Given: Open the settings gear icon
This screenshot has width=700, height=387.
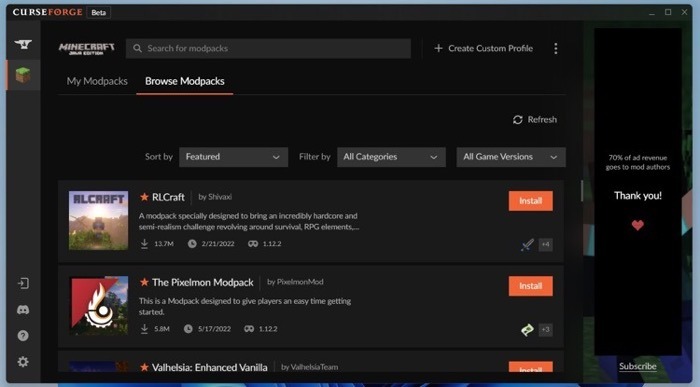Looking at the screenshot, I should 23,361.
